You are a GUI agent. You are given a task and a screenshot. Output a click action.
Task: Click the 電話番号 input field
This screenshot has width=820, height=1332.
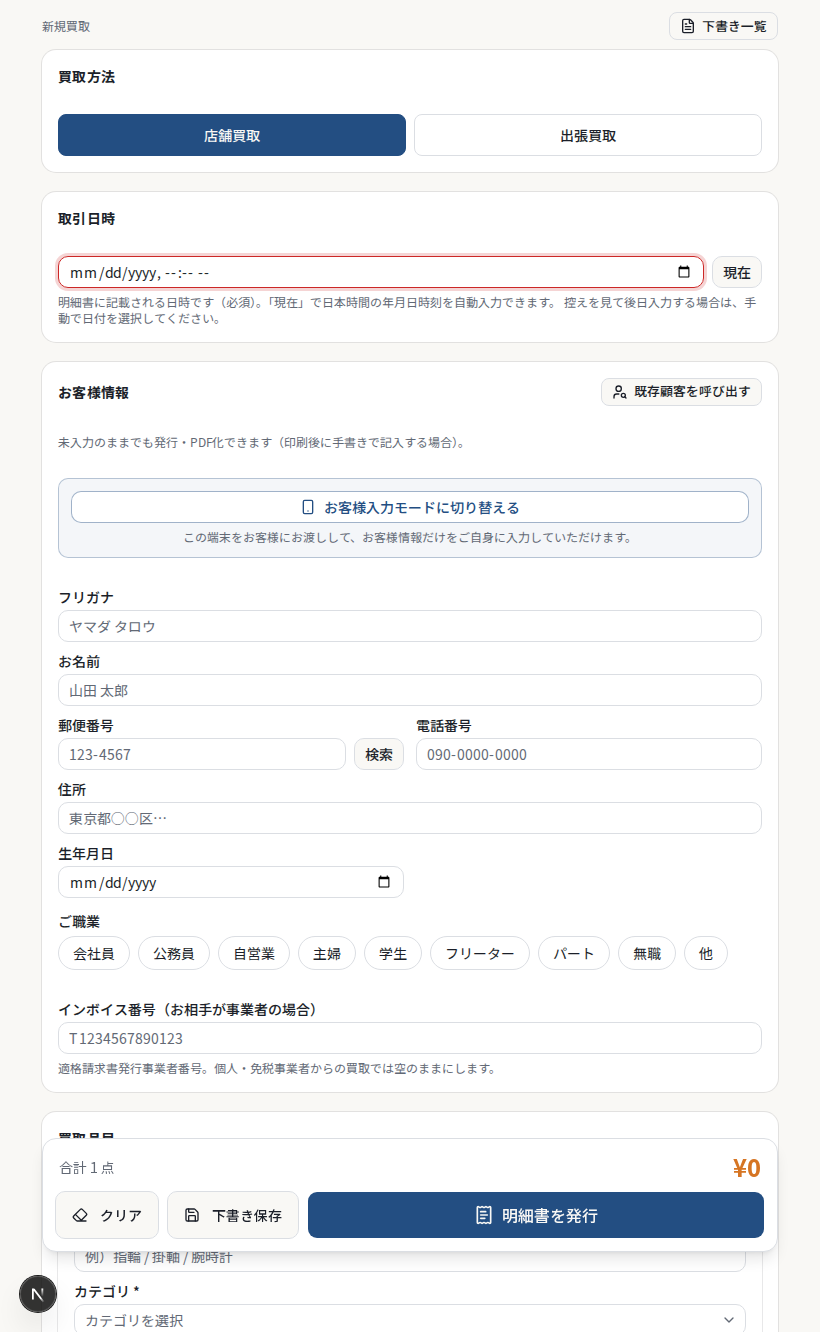click(589, 754)
